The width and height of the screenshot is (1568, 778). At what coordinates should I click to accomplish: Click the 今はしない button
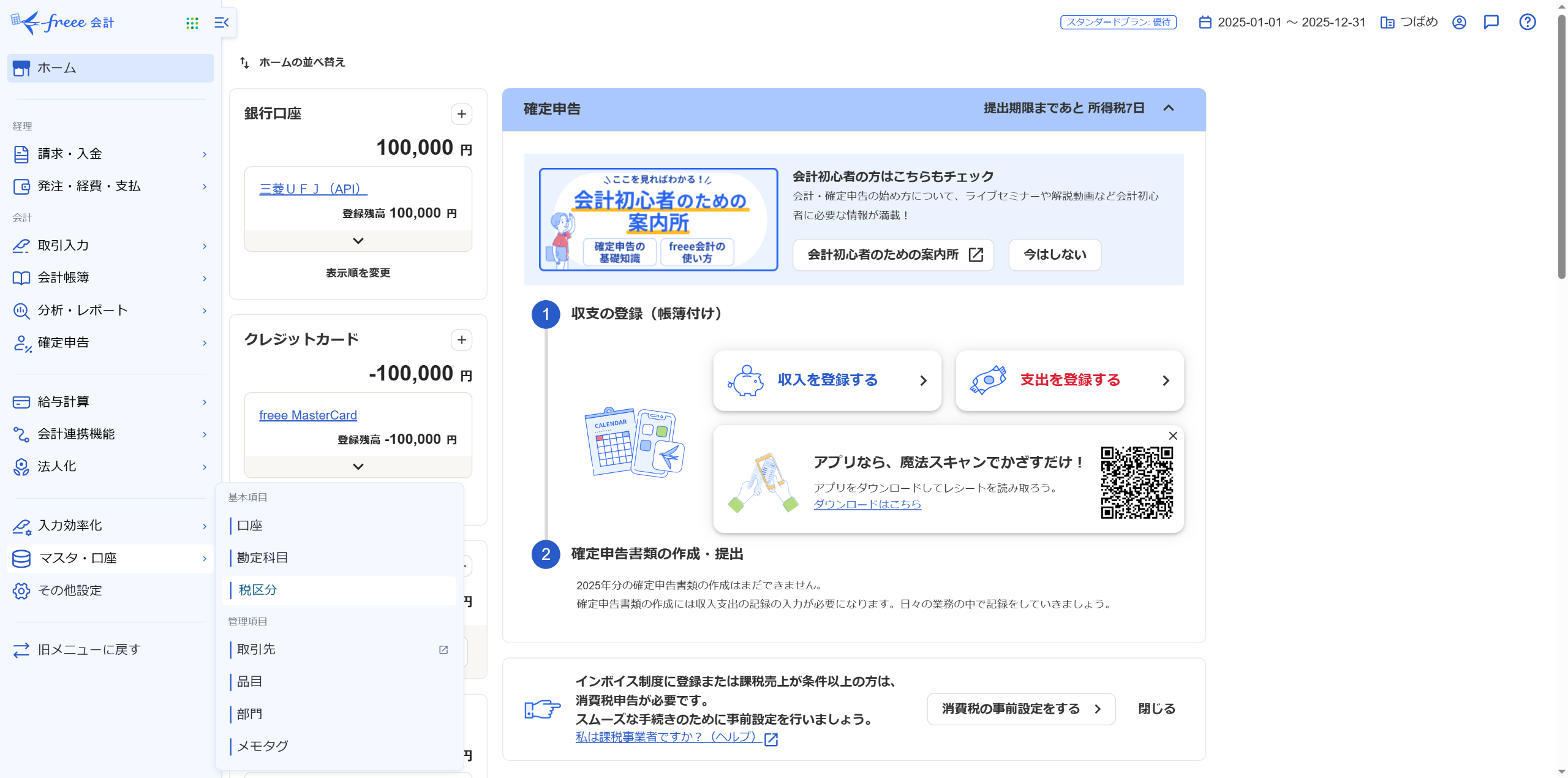tap(1054, 255)
